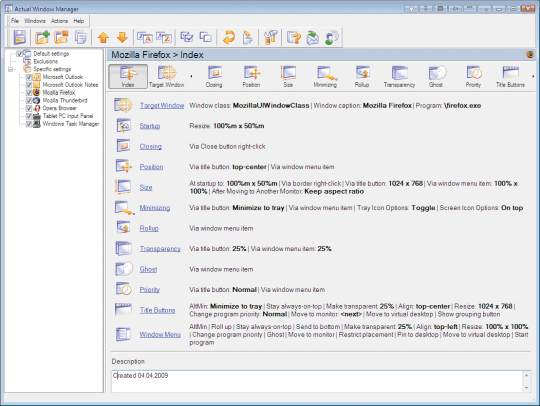540x406 pixels.
Task: Click the move item down arrow icon
Action: pyautogui.click(x=122, y=37)
